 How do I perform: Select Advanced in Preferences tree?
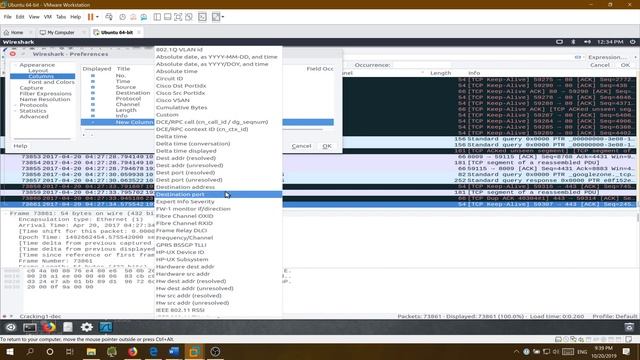[x=34, y=116]
